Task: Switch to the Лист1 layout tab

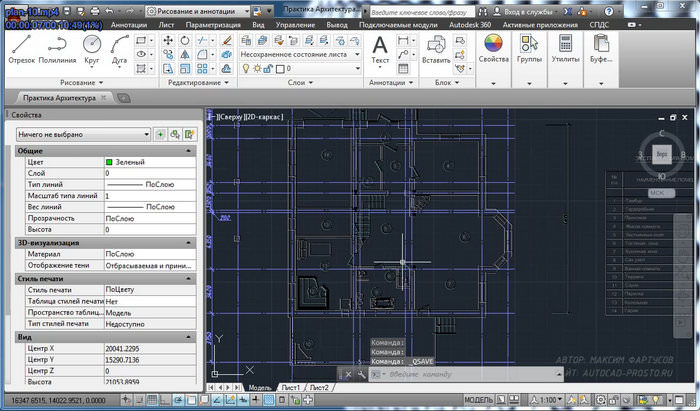Action: (290, 387)
